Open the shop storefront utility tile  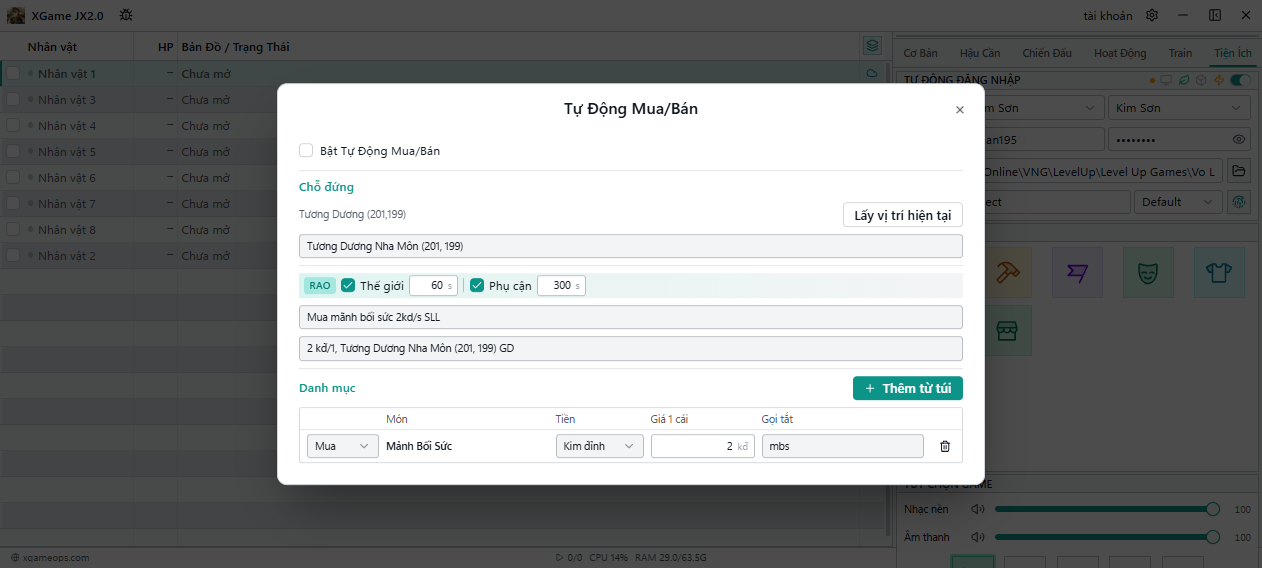pyautogui.click(x=1006, y=330)
